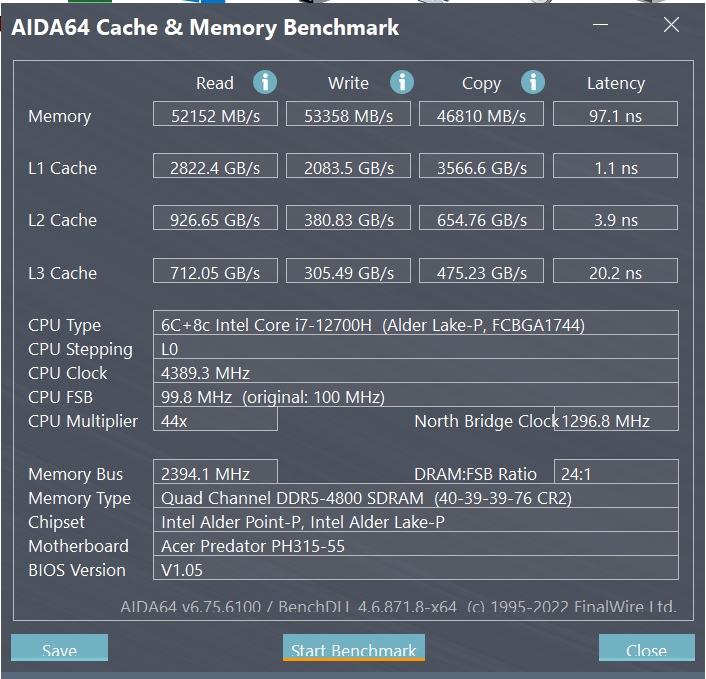706x679 pixels.
Task: Click the Motherboard Acer Predator field
Action: point(416,544)
